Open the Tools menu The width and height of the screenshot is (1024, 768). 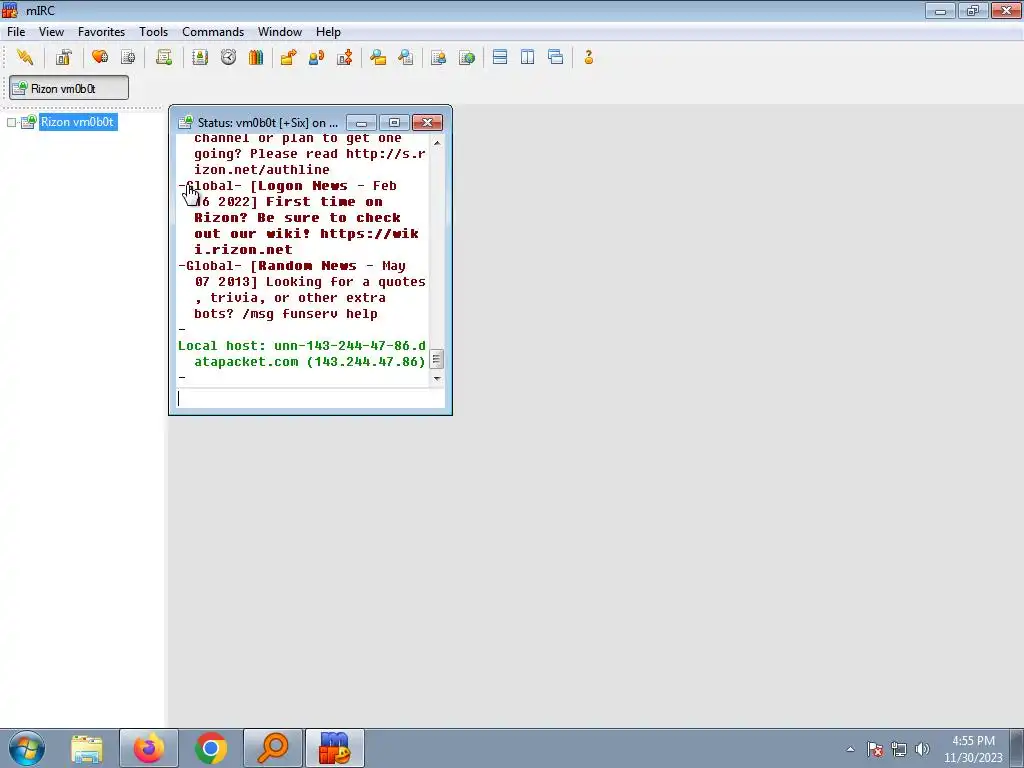point(153,32)
